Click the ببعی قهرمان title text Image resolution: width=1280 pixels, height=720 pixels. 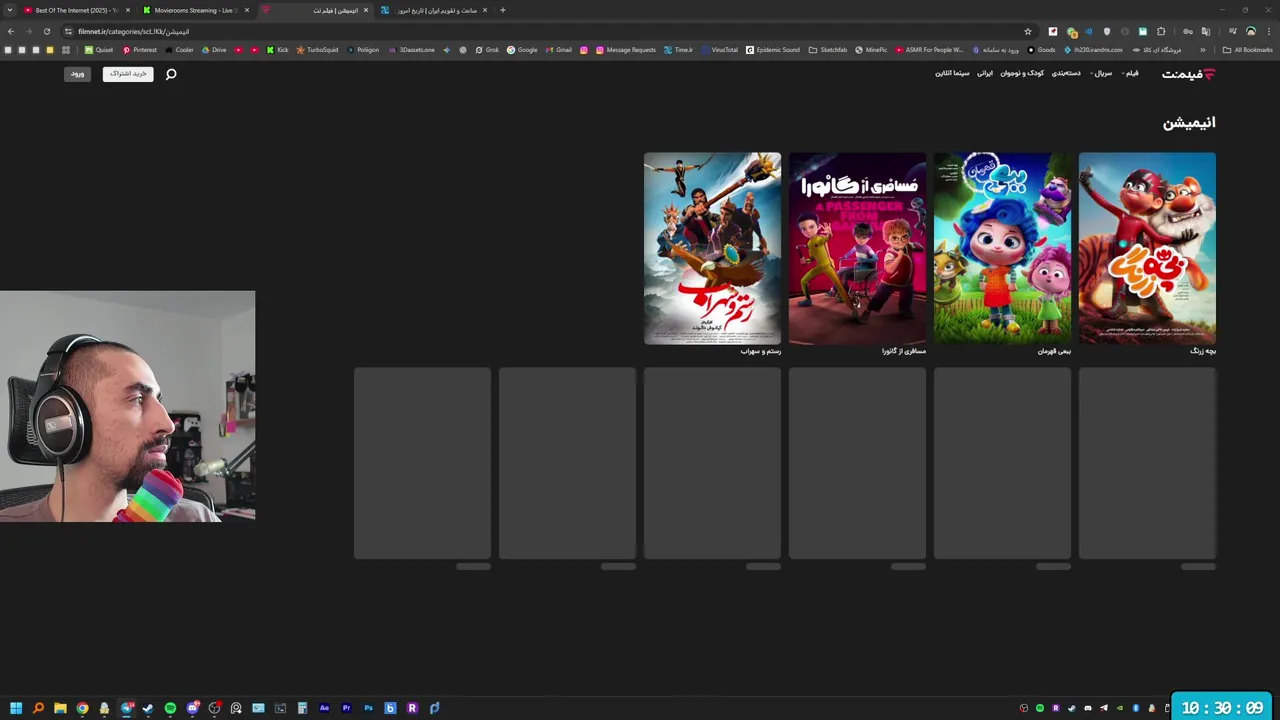[1054, 351]
